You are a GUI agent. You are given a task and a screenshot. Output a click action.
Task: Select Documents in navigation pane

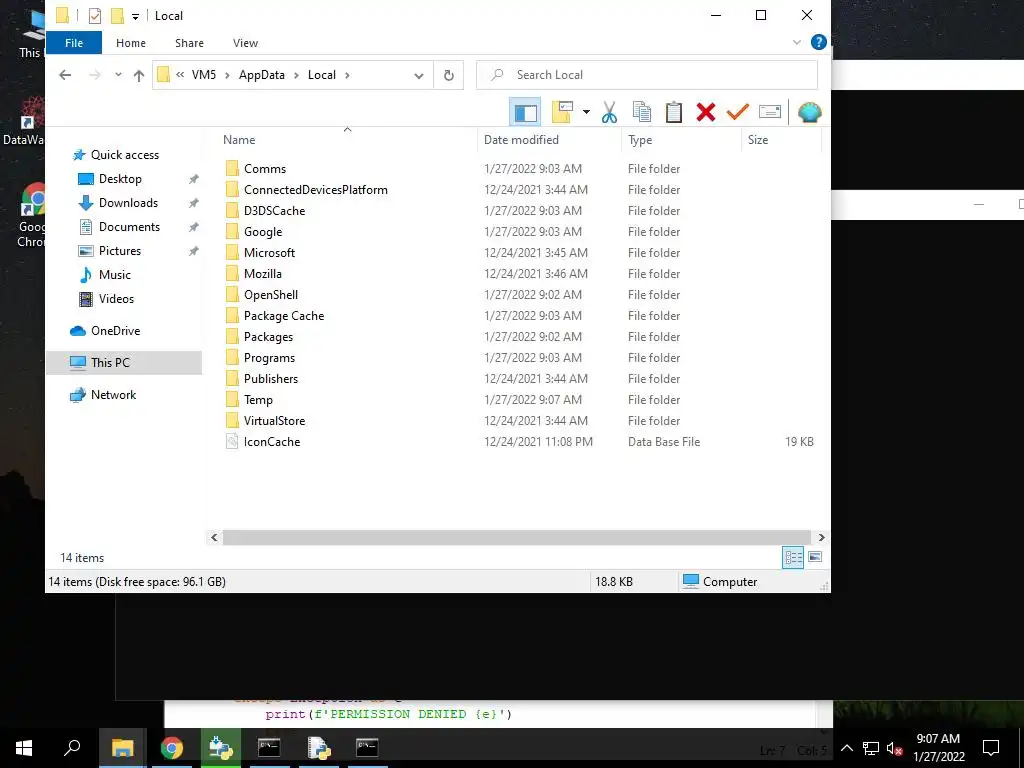129,227
